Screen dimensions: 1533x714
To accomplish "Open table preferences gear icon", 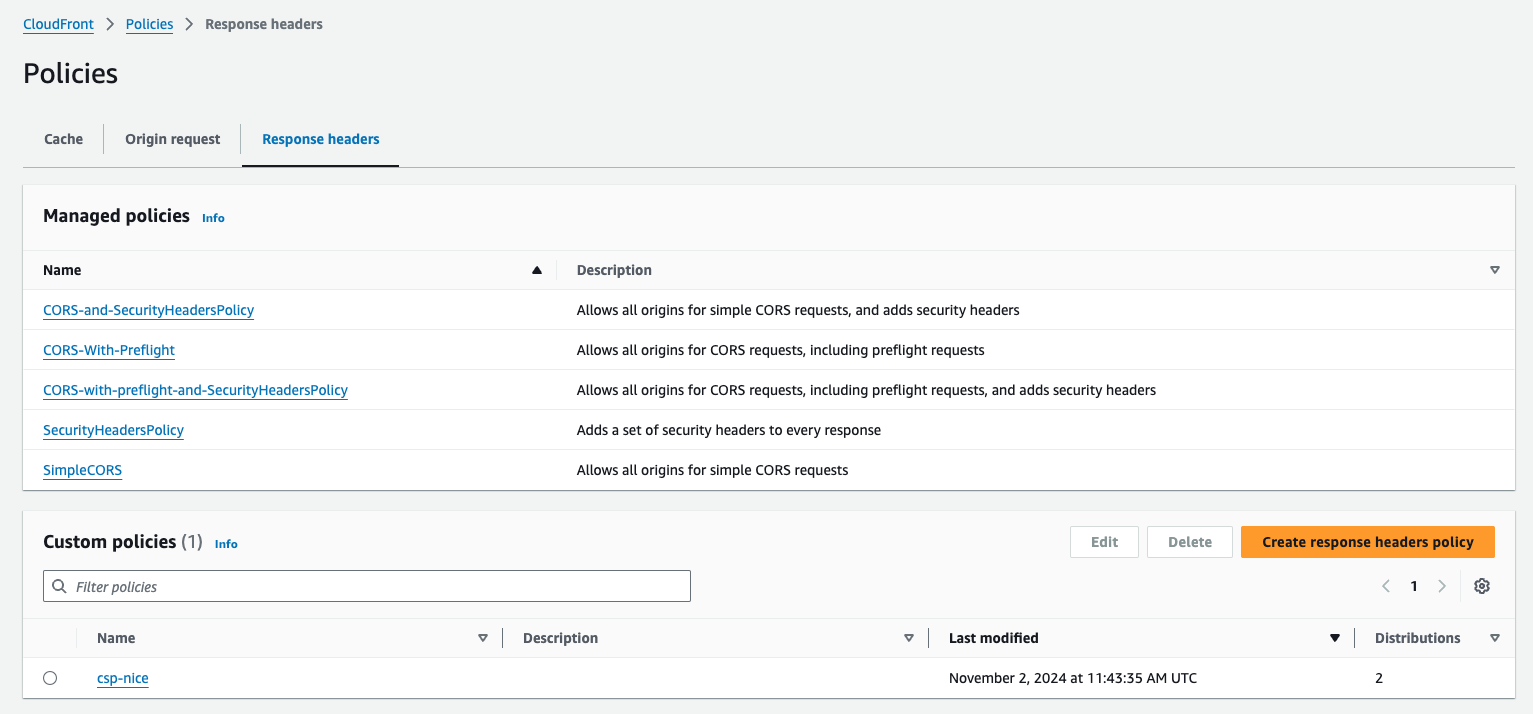I will (1482, 587).
